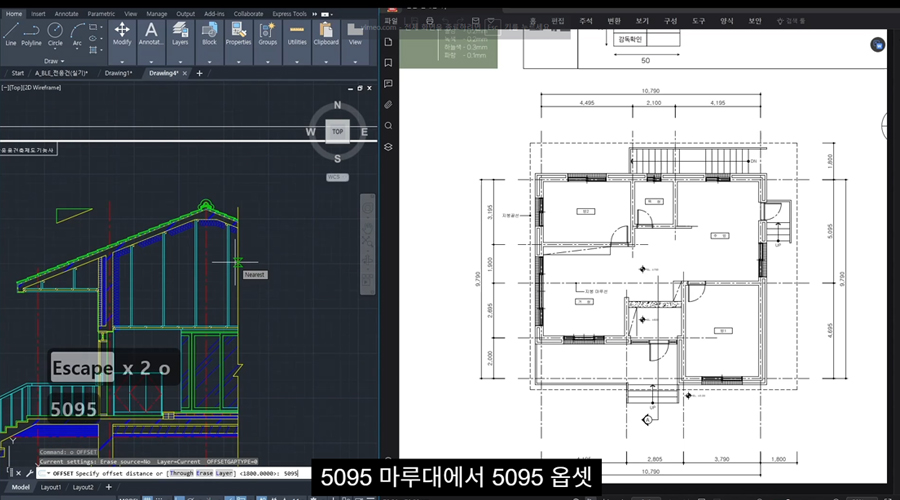900x500 pixels.
Task: Click the Through option in command line
Action: click(181, 473)
